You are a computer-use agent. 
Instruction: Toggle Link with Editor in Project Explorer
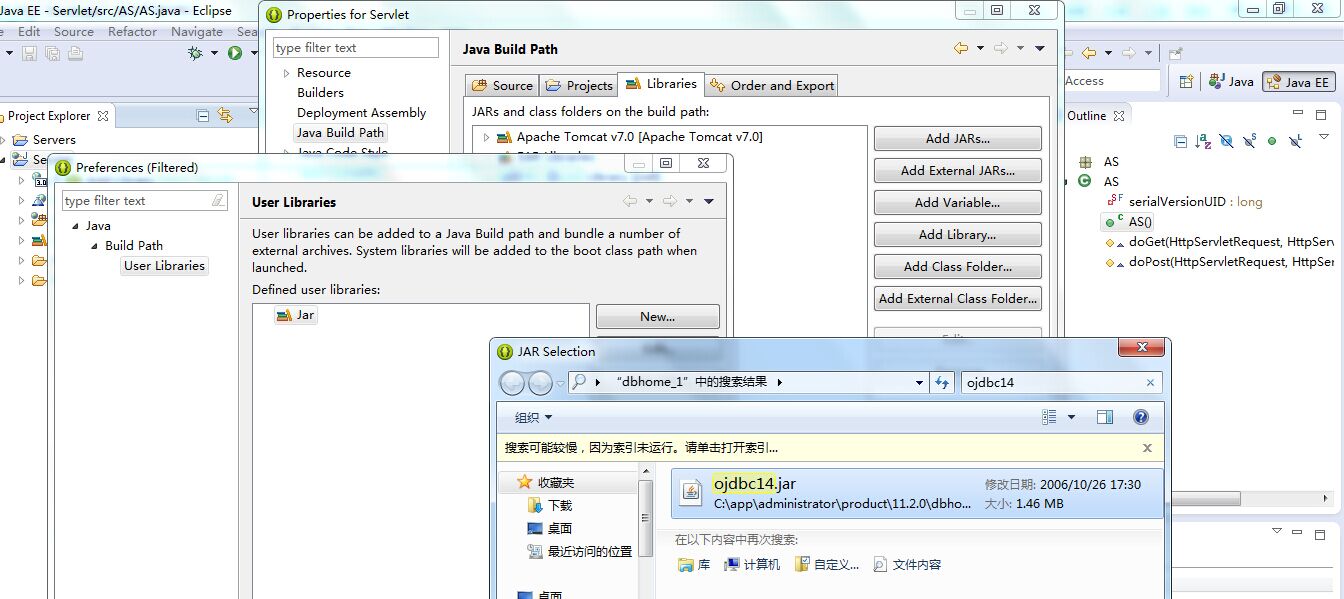coord(225,115)
